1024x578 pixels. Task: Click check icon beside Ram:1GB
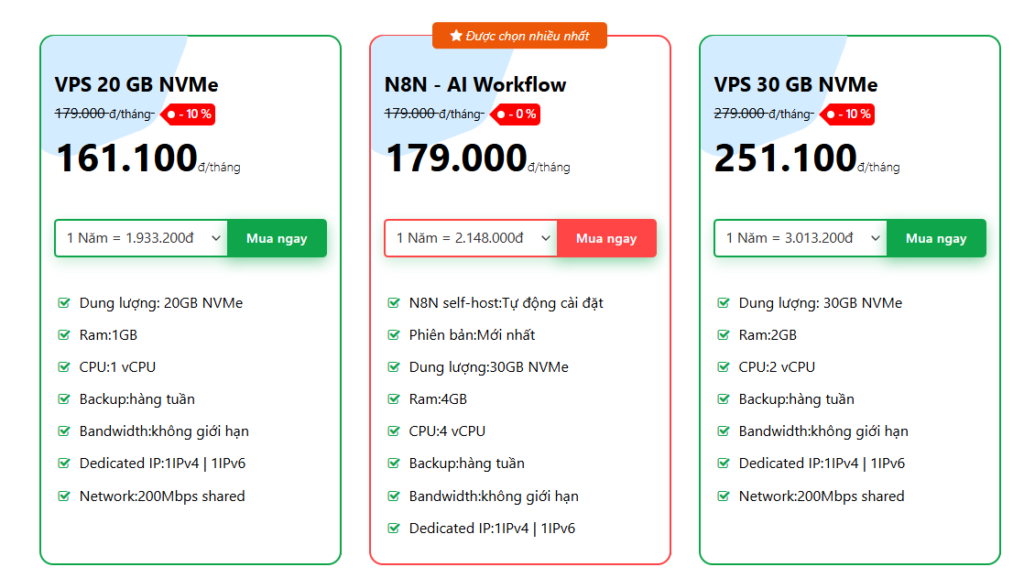click(64, 335)
